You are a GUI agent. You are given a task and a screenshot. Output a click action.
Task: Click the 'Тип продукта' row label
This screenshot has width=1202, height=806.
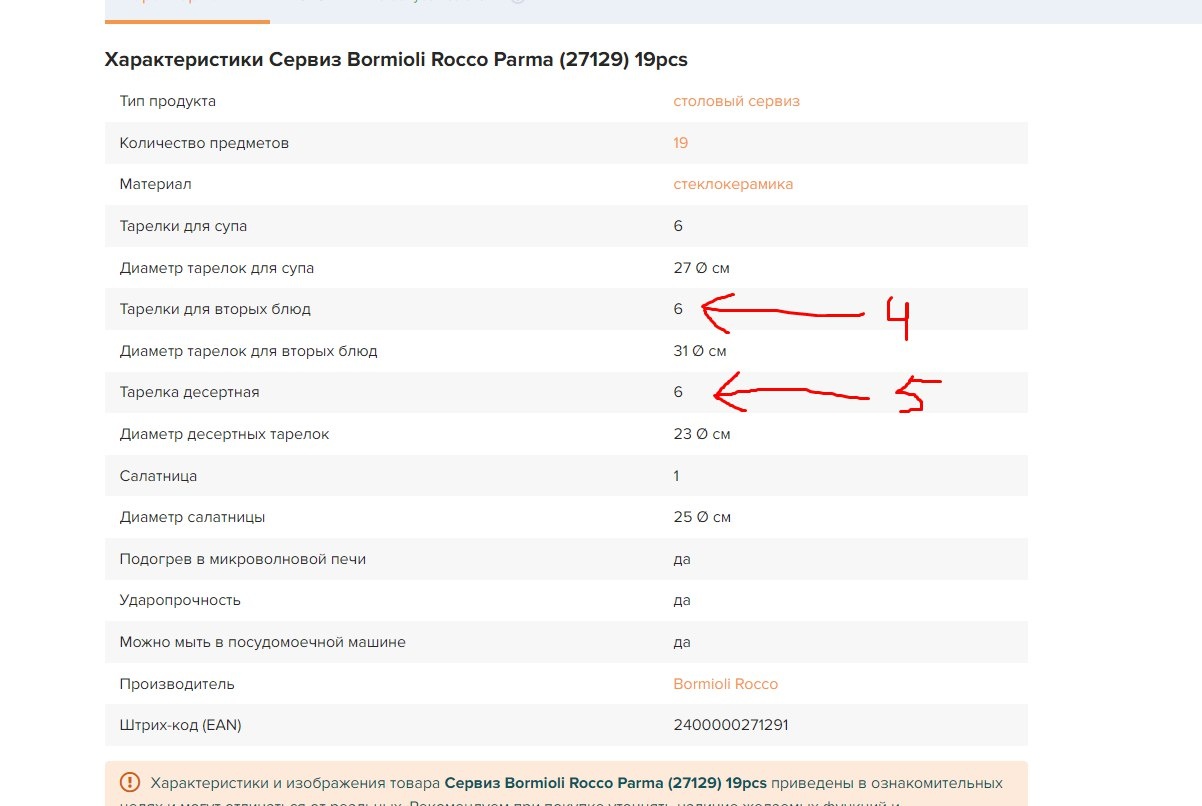click(x=167, y=101)
